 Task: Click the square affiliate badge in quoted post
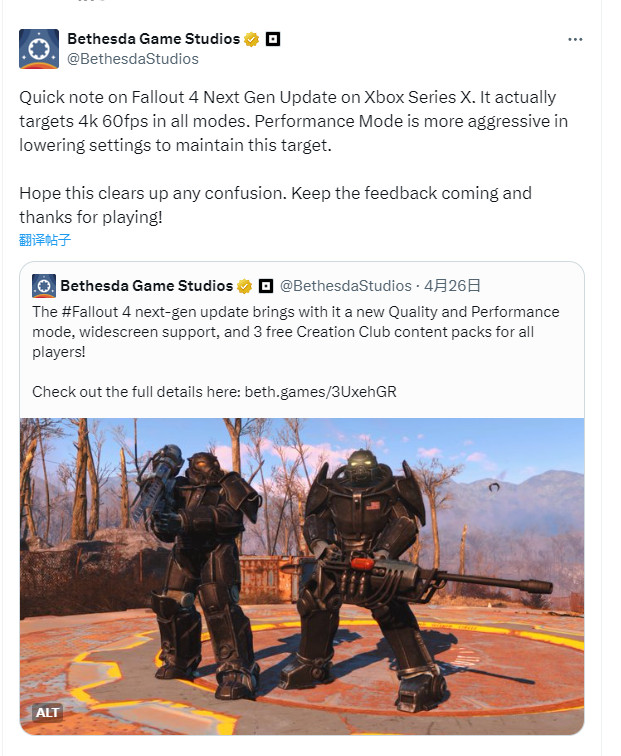(266, 286)
